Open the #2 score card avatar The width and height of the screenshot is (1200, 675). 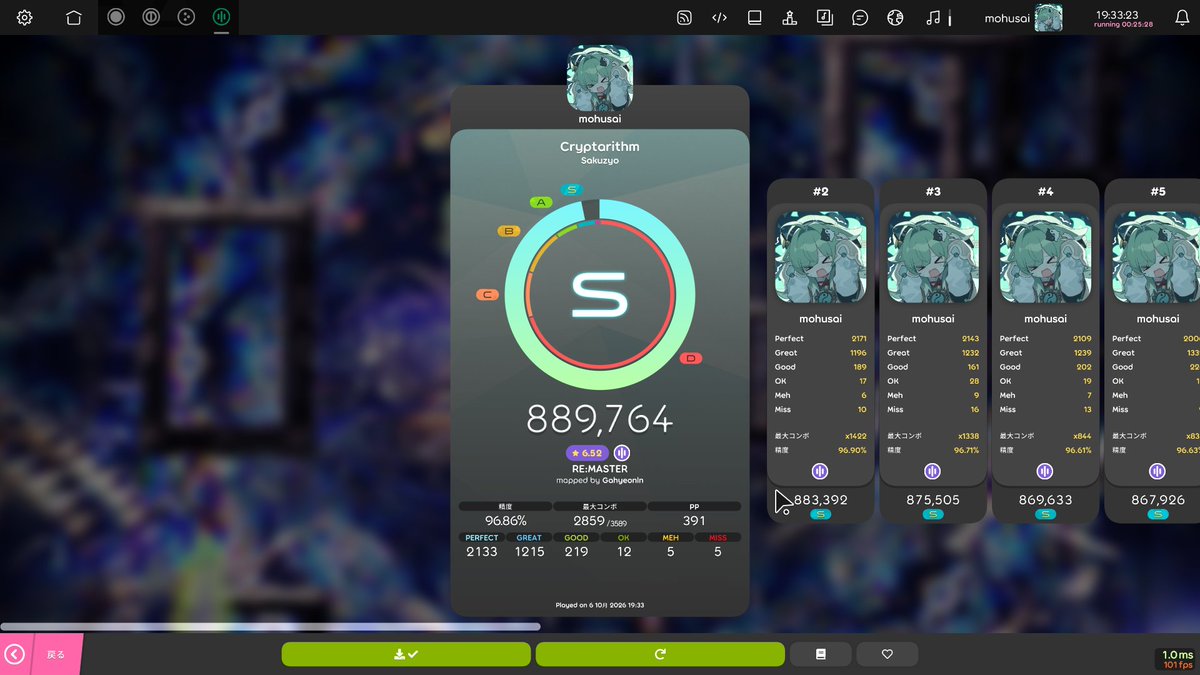pos(820,256)
